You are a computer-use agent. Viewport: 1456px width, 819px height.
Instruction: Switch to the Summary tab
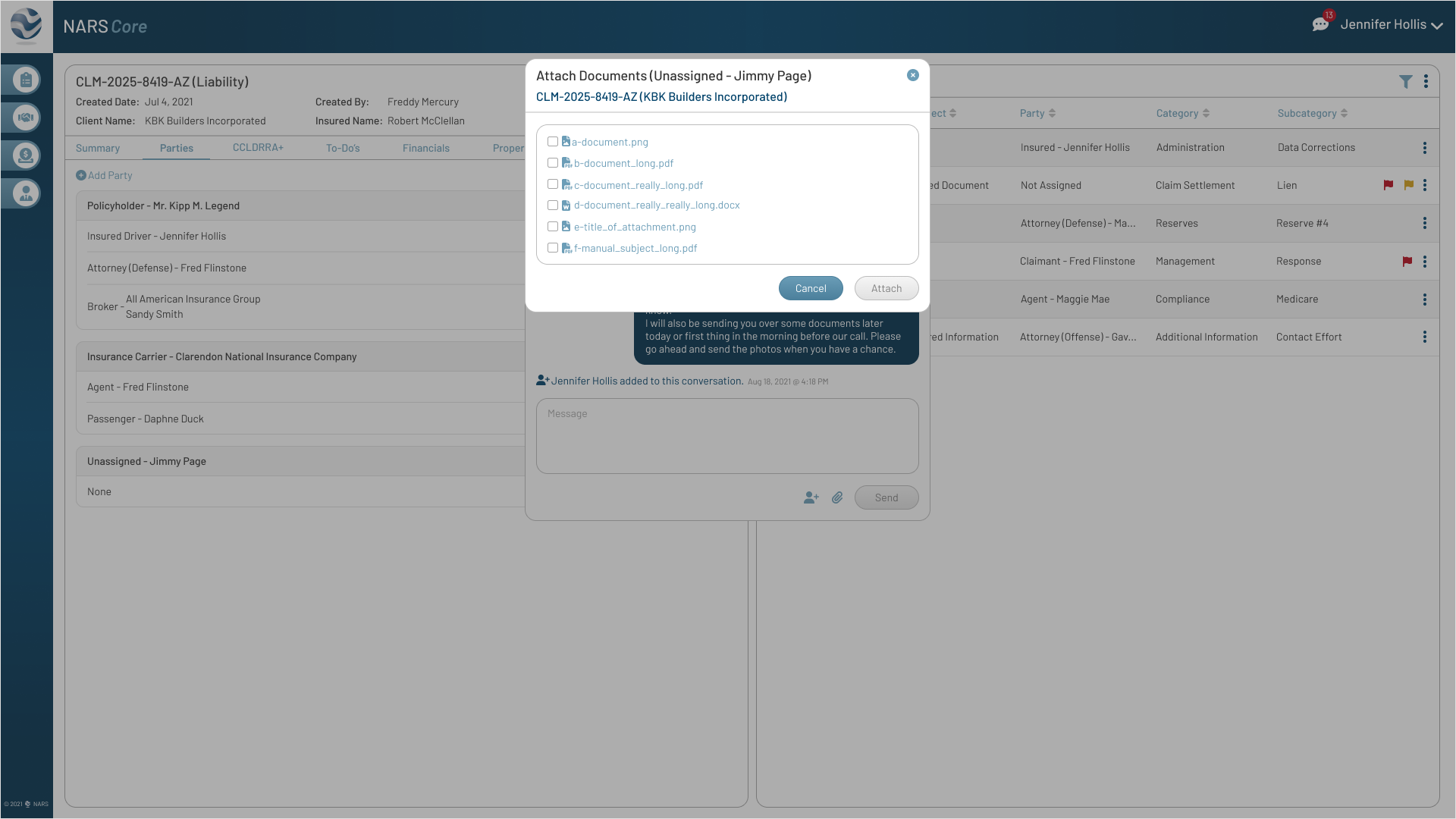[x=97, y=148]
